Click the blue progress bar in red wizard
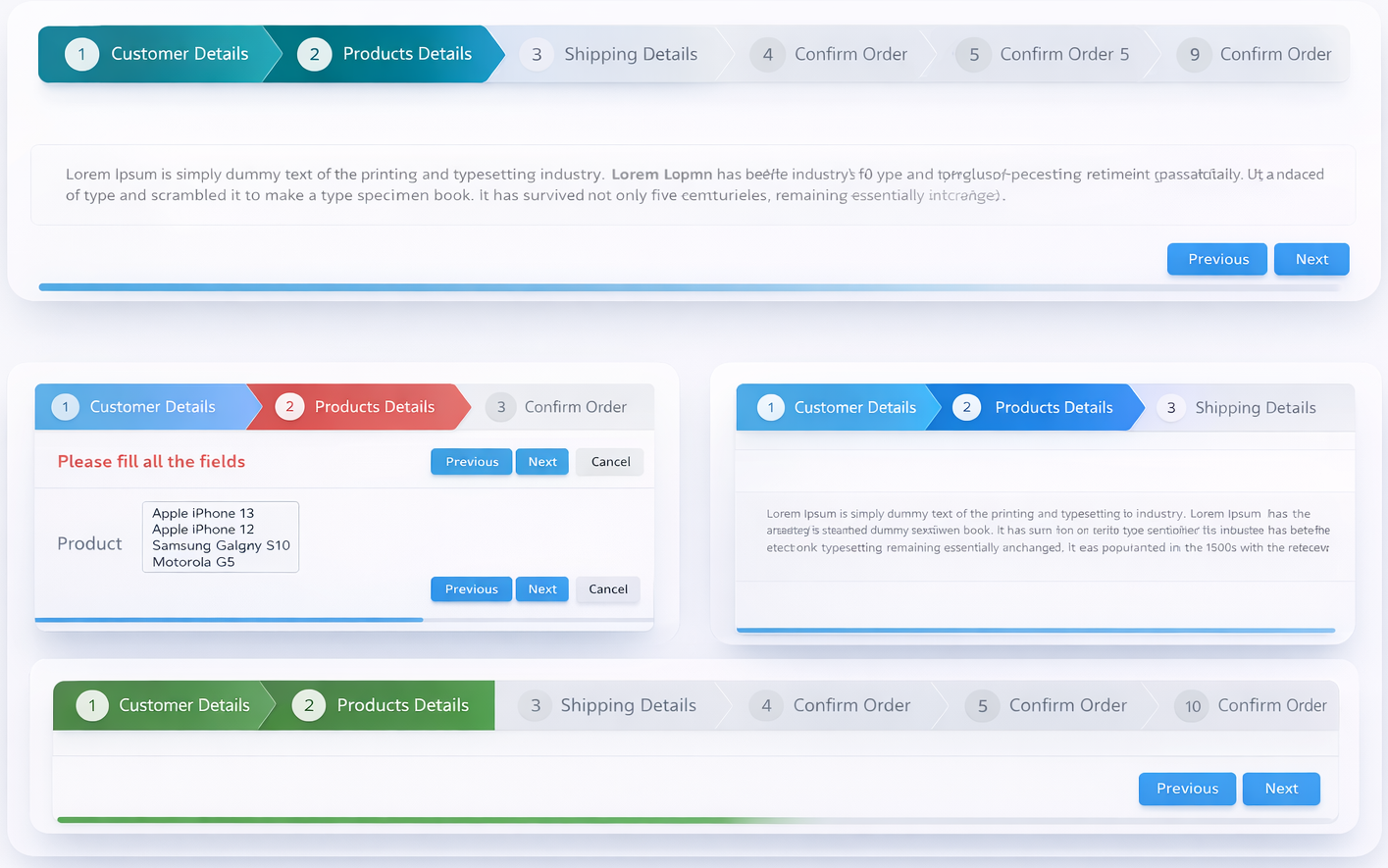1388x868 pixels. point(230,619)
